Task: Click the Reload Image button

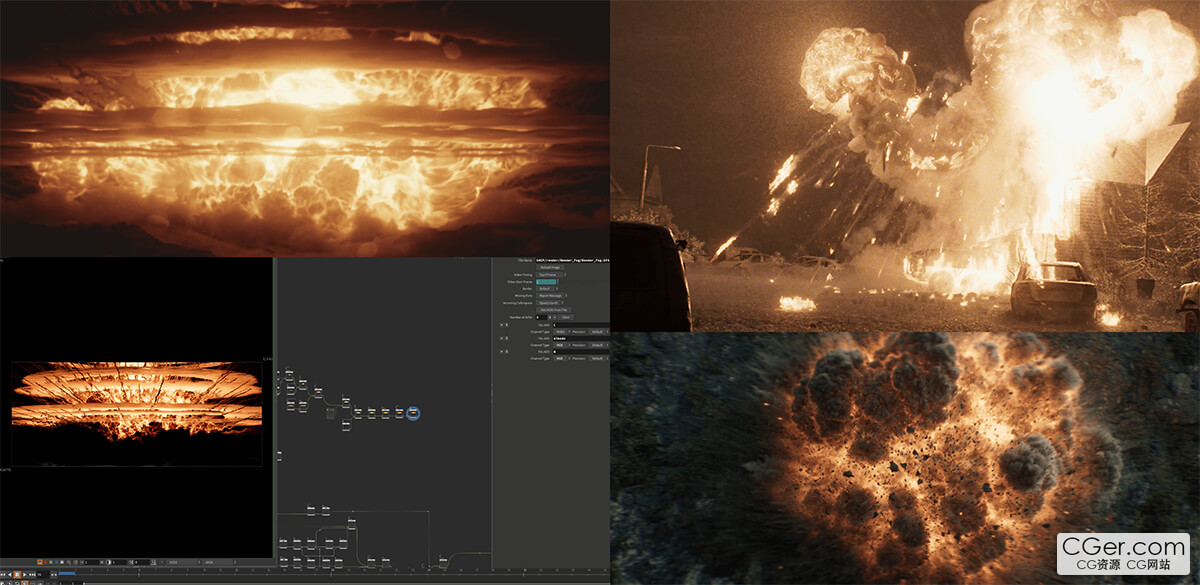Action: (550, 268)
